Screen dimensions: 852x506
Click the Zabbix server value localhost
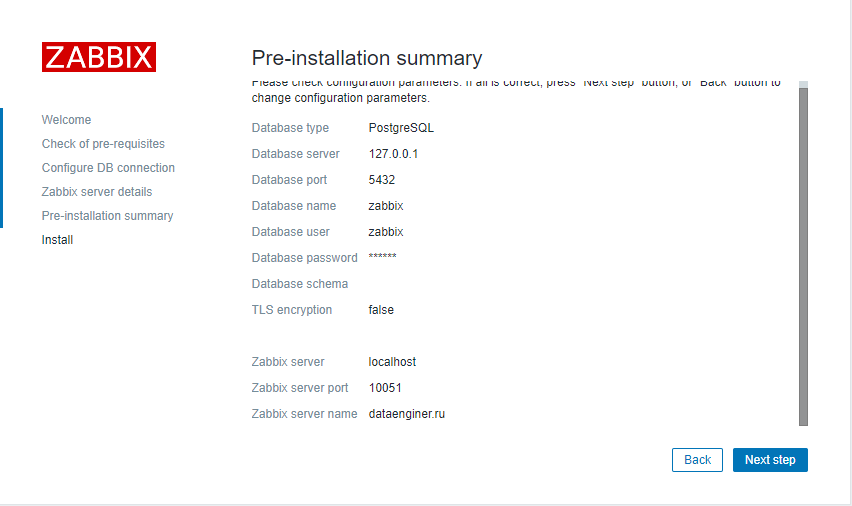point(392,362)
